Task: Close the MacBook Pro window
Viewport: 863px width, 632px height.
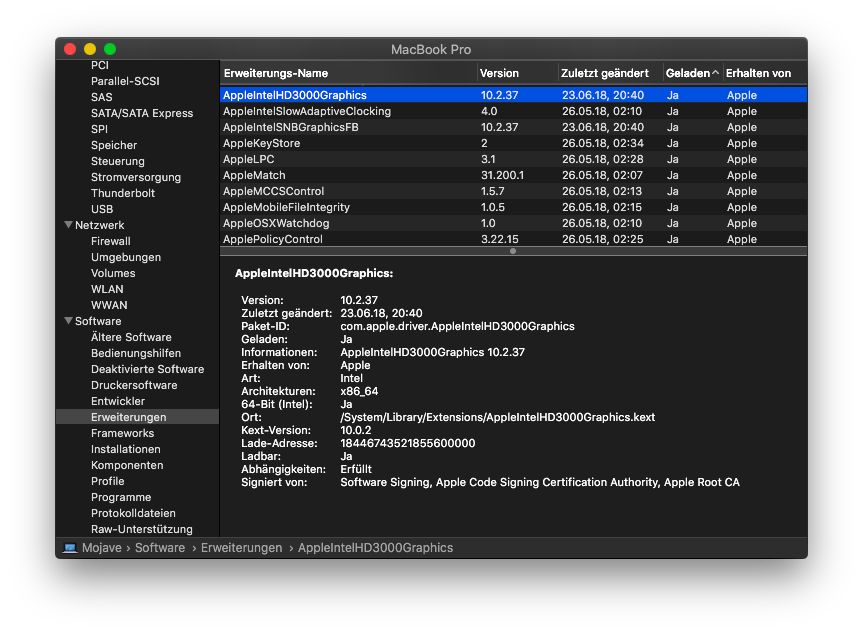Action: point(70,49)
